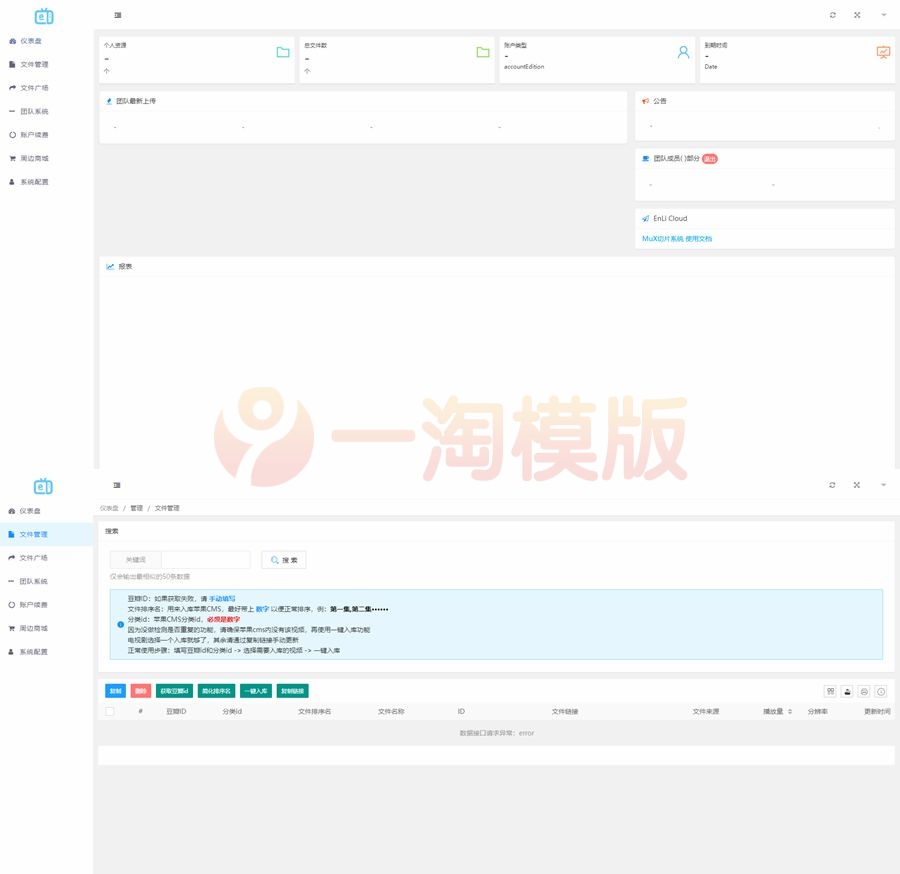
Task: Click 仪表盘 in the breadcrumb trail
Action: pos(109,508)
